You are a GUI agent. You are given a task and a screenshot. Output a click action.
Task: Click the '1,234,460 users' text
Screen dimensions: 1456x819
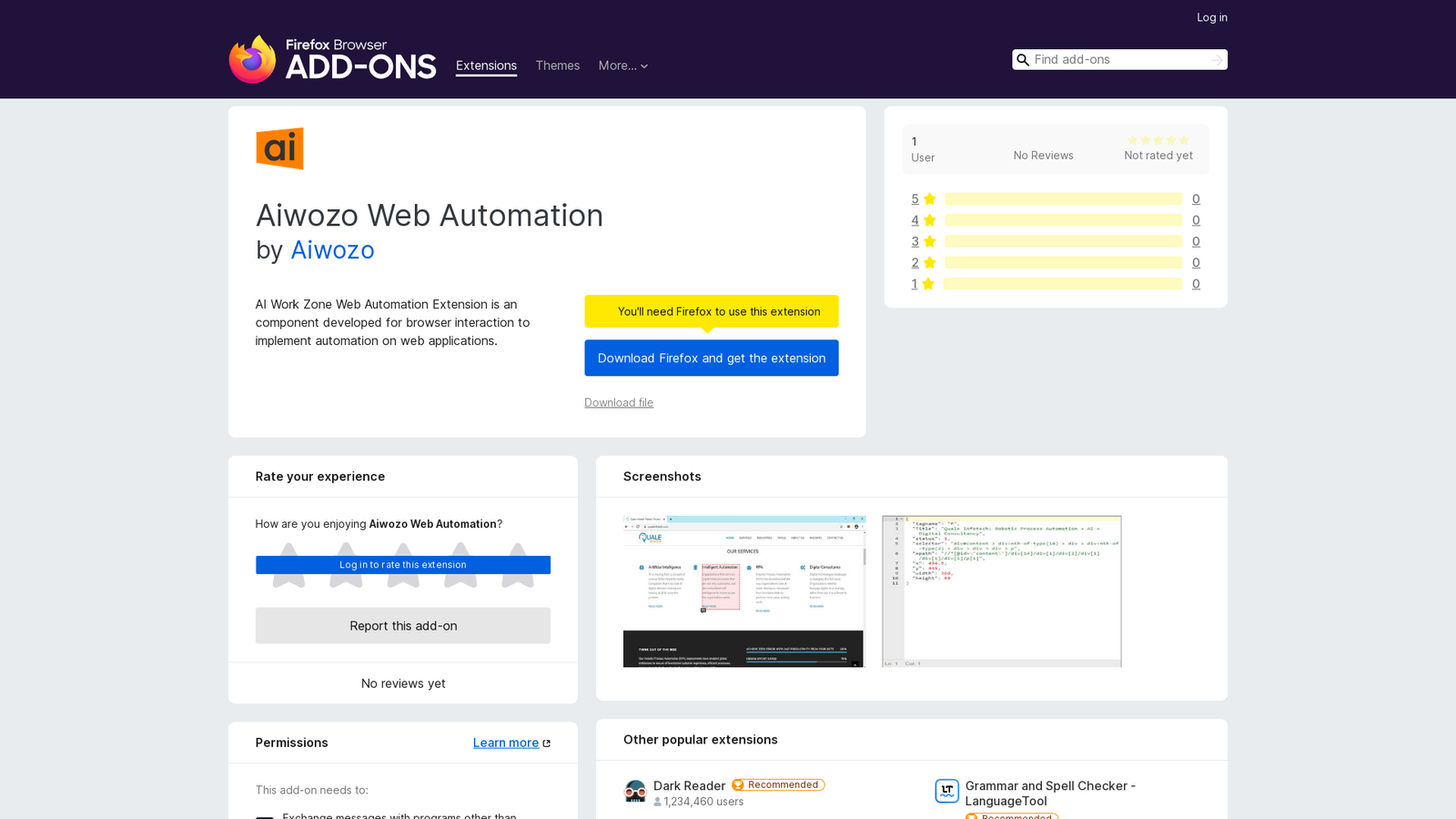(x=703, y=802)
